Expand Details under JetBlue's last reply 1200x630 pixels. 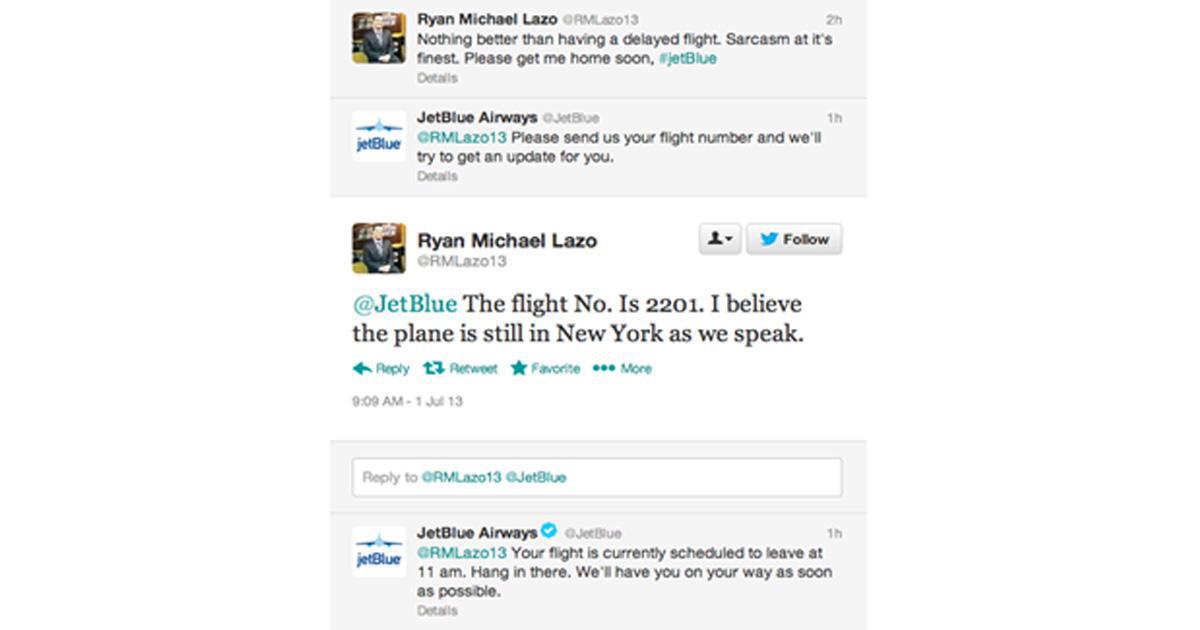[436, 610]
